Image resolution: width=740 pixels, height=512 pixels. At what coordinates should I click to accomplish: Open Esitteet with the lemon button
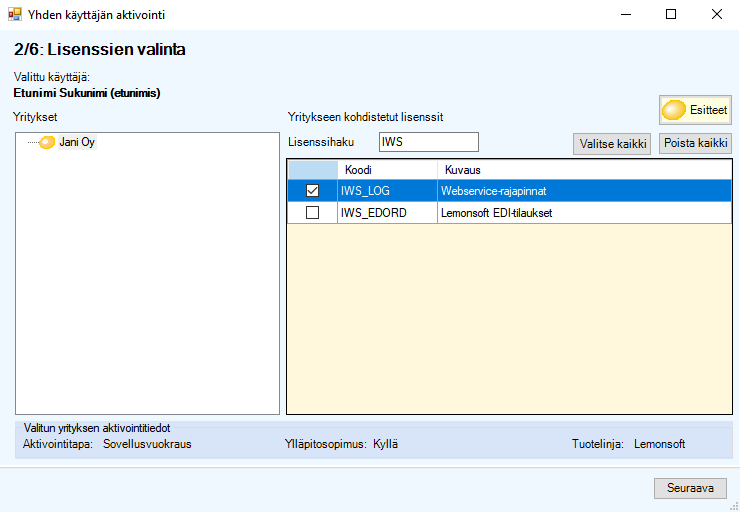[x=695, y=110]
